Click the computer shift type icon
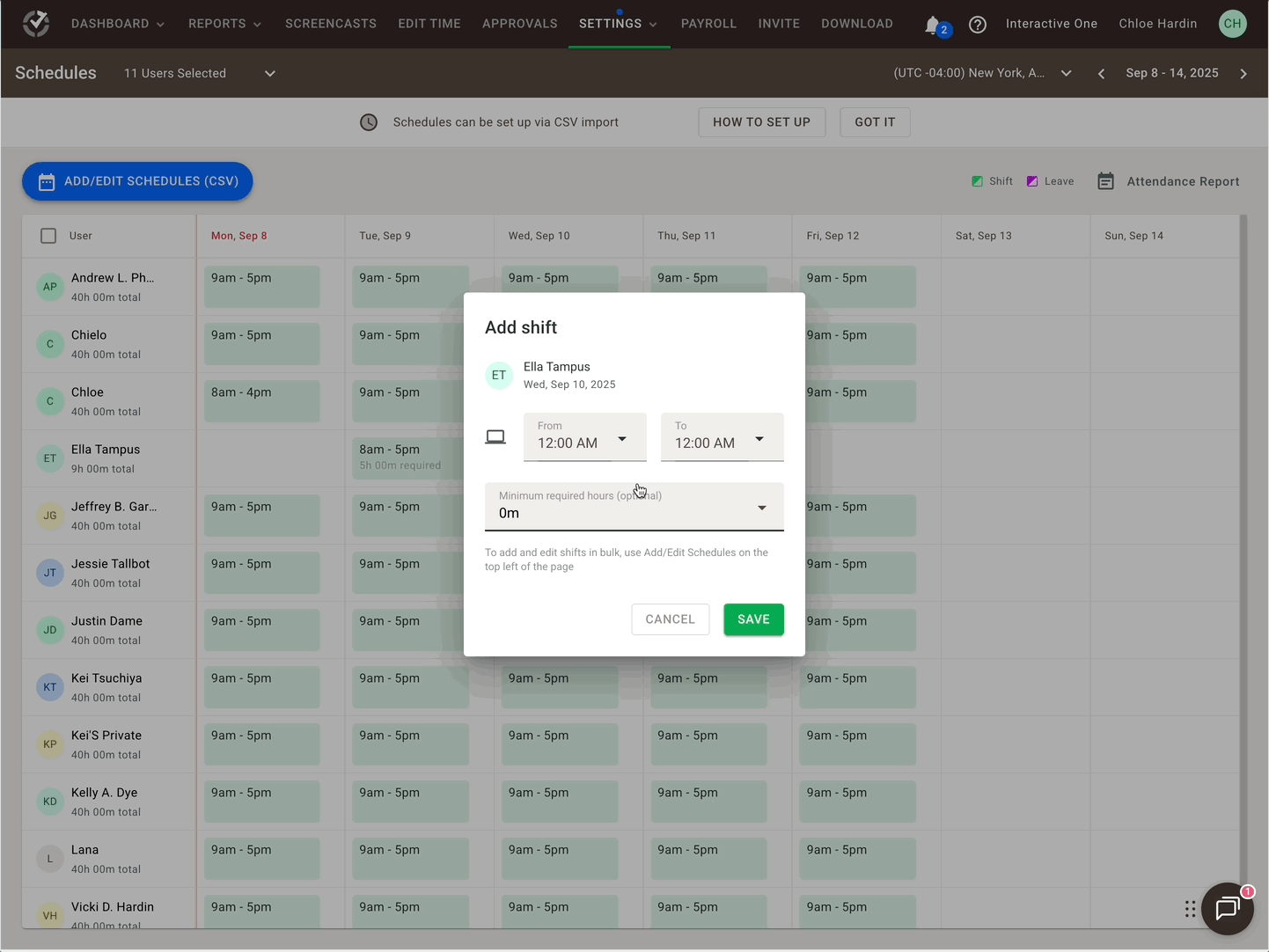Screen dimensions: 1269x952 click(495, 437)
